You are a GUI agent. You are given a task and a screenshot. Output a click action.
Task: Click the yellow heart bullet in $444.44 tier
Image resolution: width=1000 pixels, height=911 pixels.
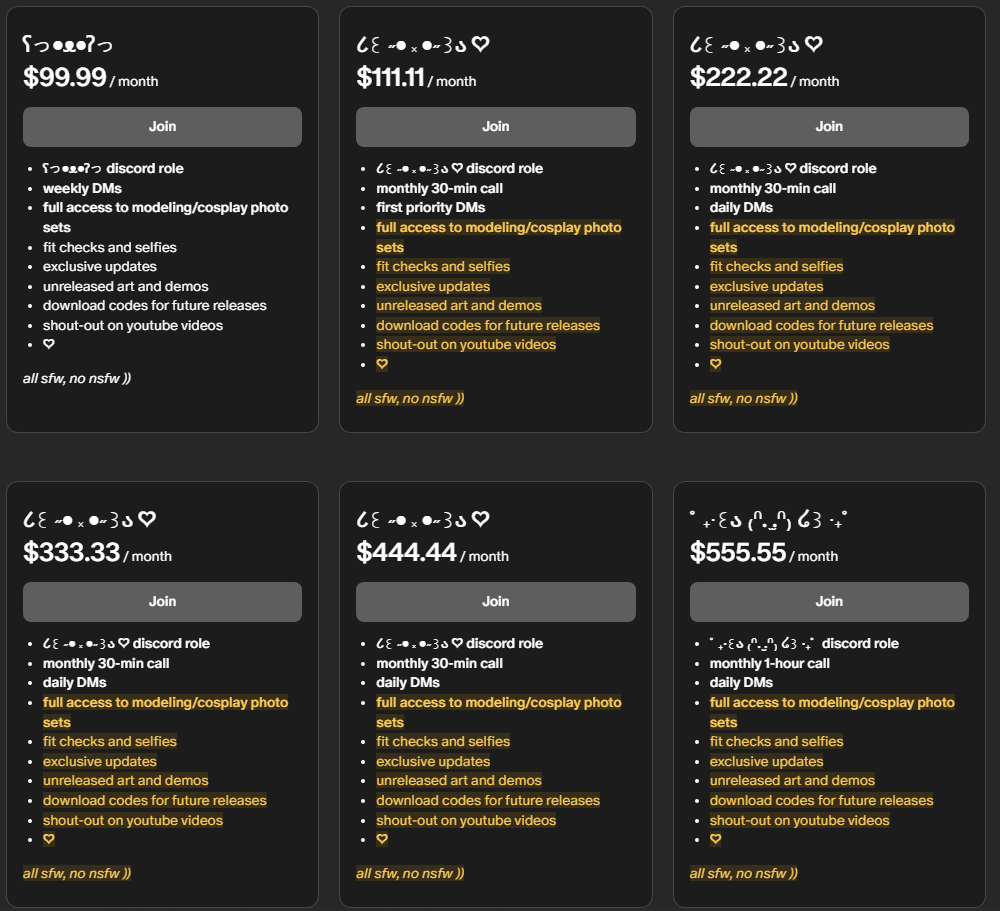pyautogui.click(x=382, y=840)
